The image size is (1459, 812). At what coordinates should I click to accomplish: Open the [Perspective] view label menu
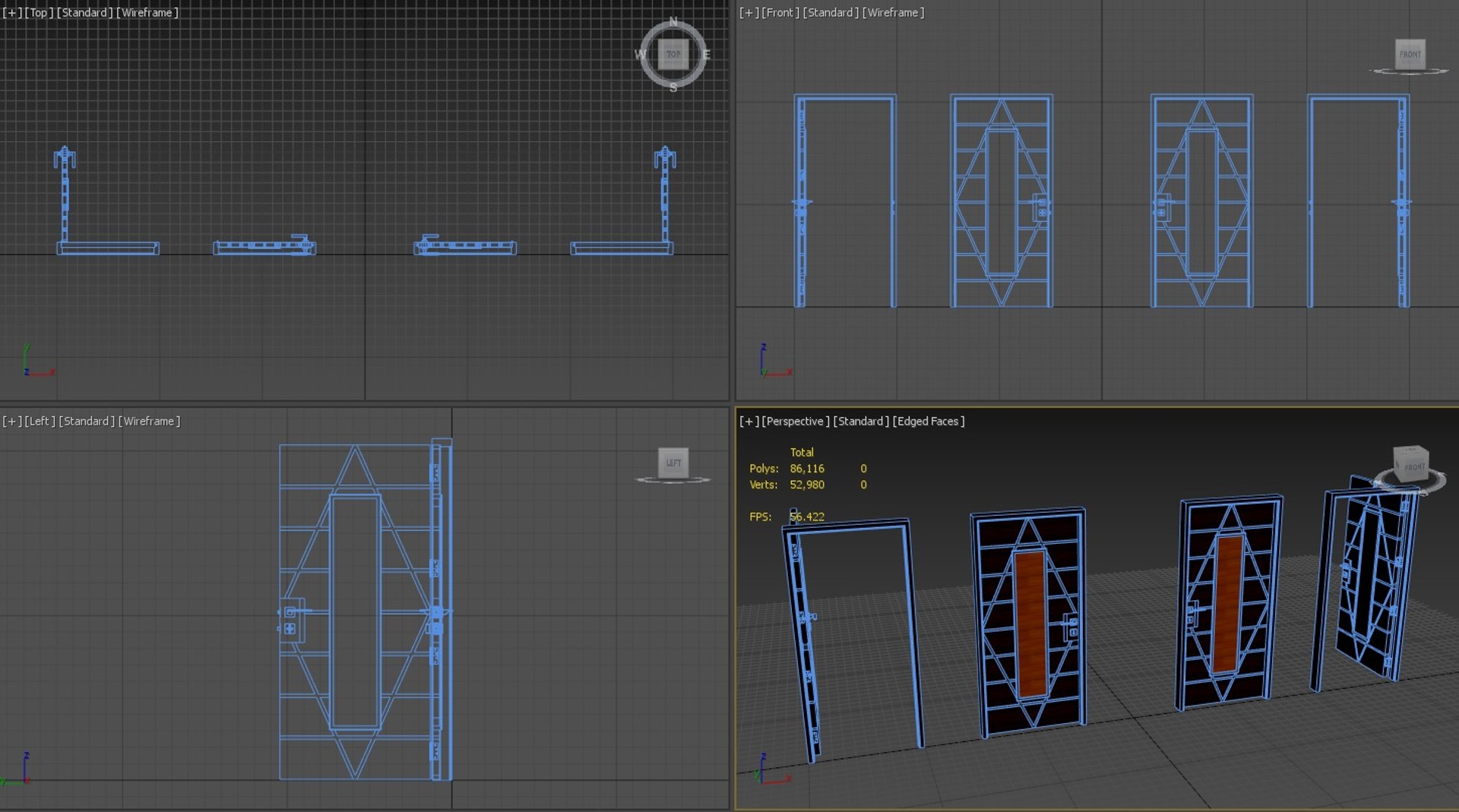click(796, 422)
